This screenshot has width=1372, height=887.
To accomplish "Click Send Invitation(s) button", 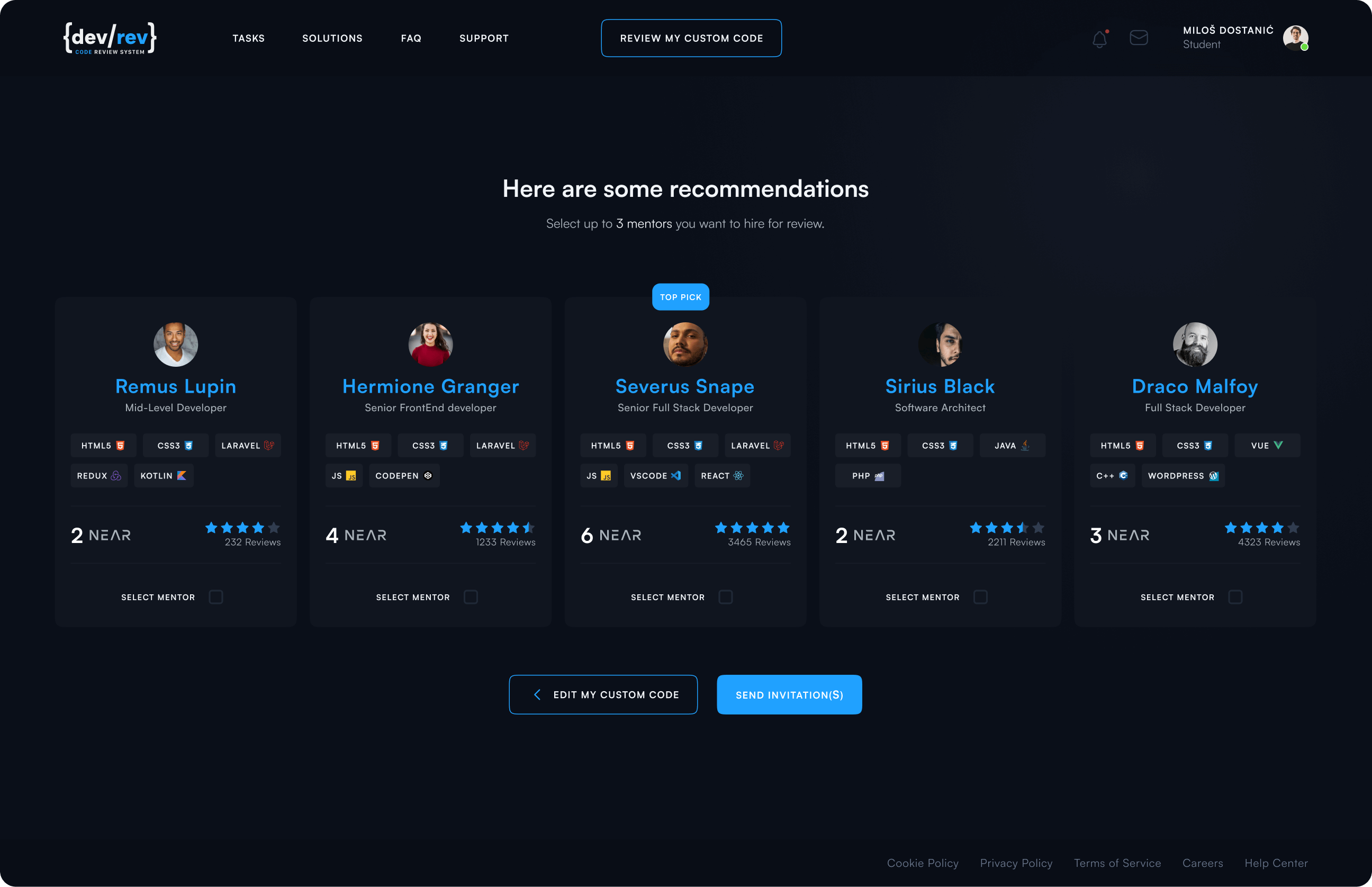I will 789,695.
